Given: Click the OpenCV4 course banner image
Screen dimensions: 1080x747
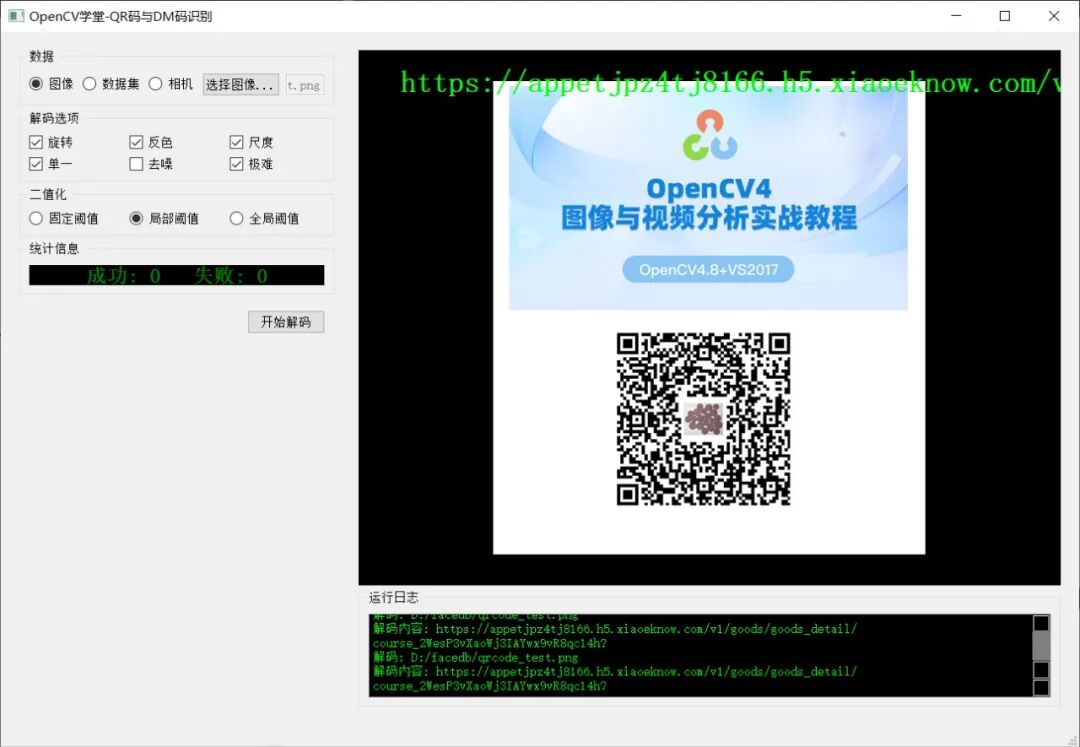Looking at the screenshot, I should point(708,200).
